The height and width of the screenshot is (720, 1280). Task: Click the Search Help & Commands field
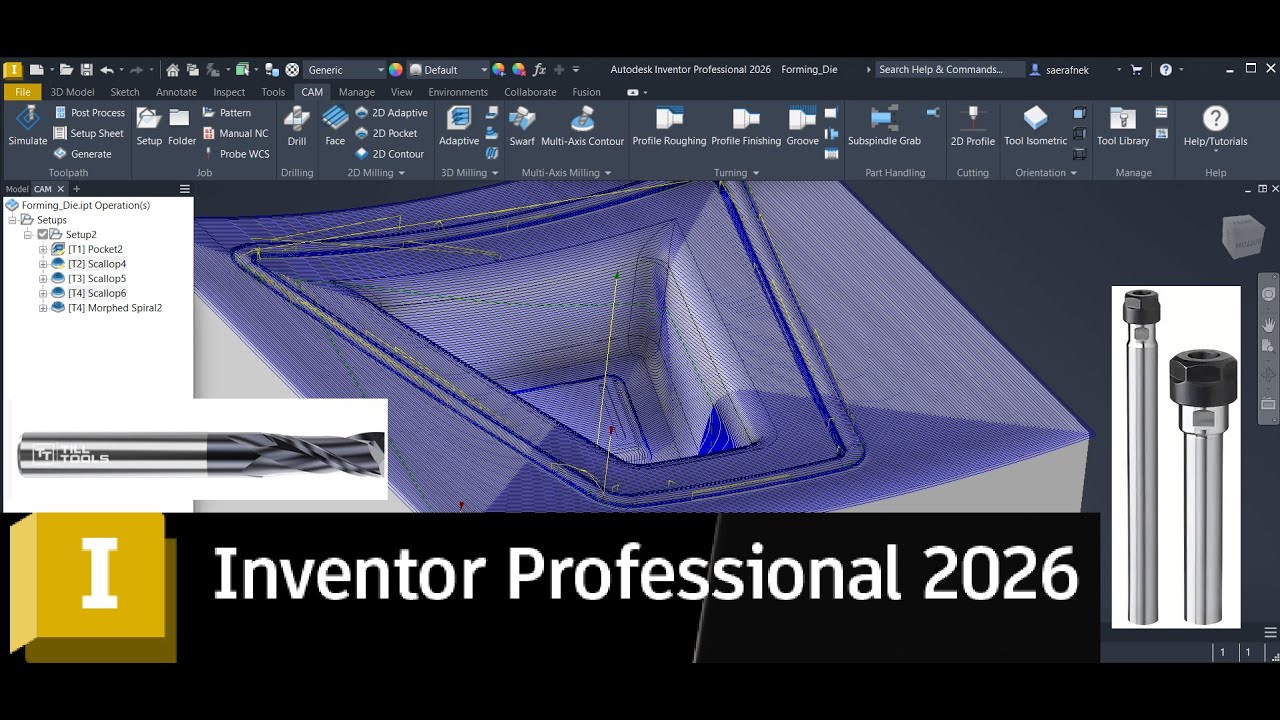[x=950, y=70]
